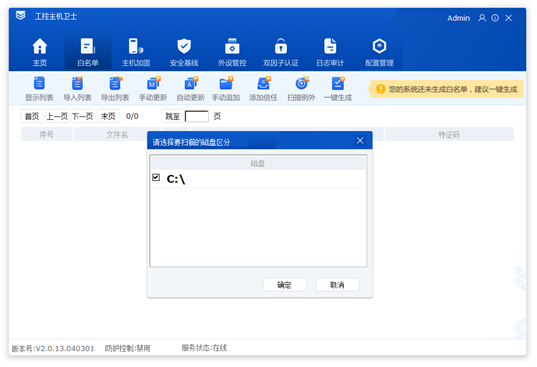Toggle the C:\ disk checkbox

pyautogui.click(x=156, y=177)
